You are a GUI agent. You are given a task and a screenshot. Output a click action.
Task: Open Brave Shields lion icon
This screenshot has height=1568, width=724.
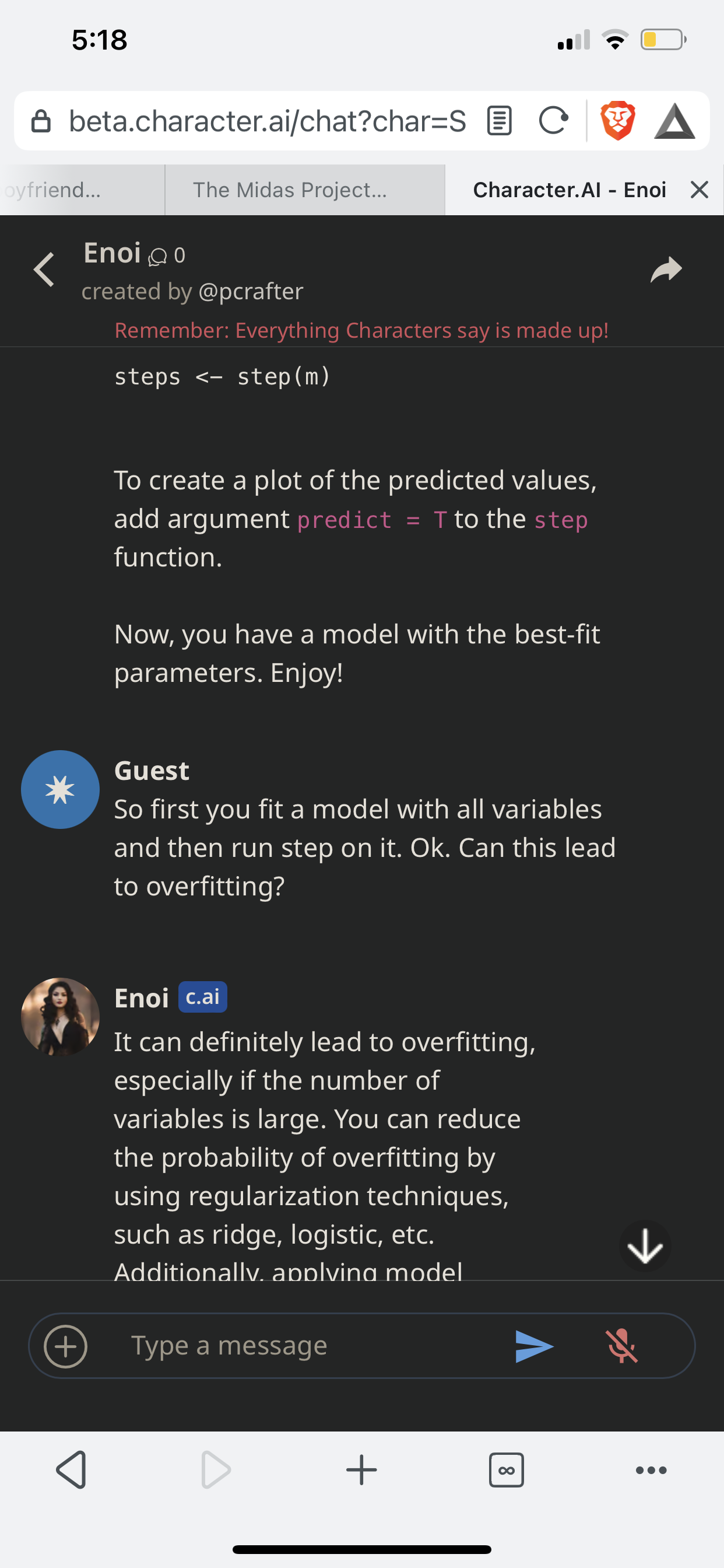pos(617,121)
